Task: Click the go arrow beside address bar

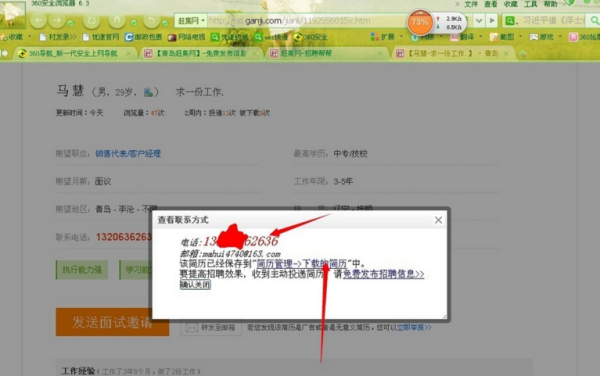Action: tap(492, 21)
